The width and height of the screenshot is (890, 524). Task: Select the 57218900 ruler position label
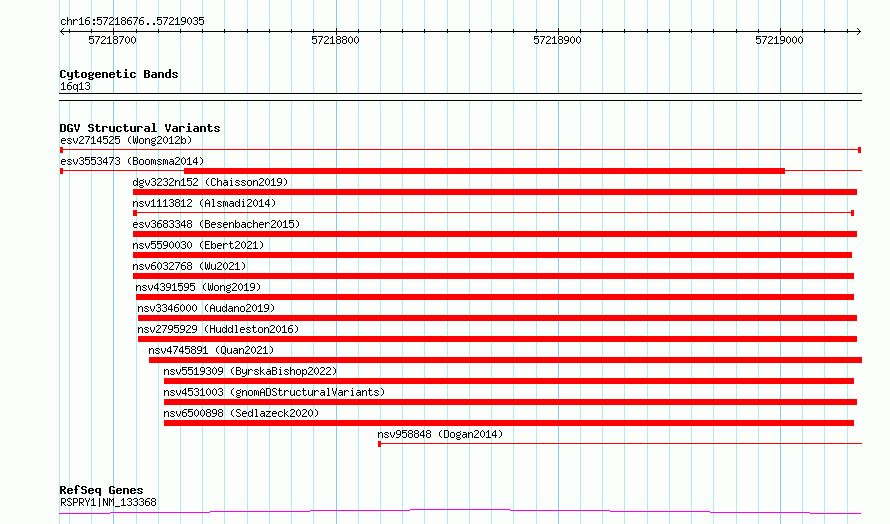tap(557, 40)
